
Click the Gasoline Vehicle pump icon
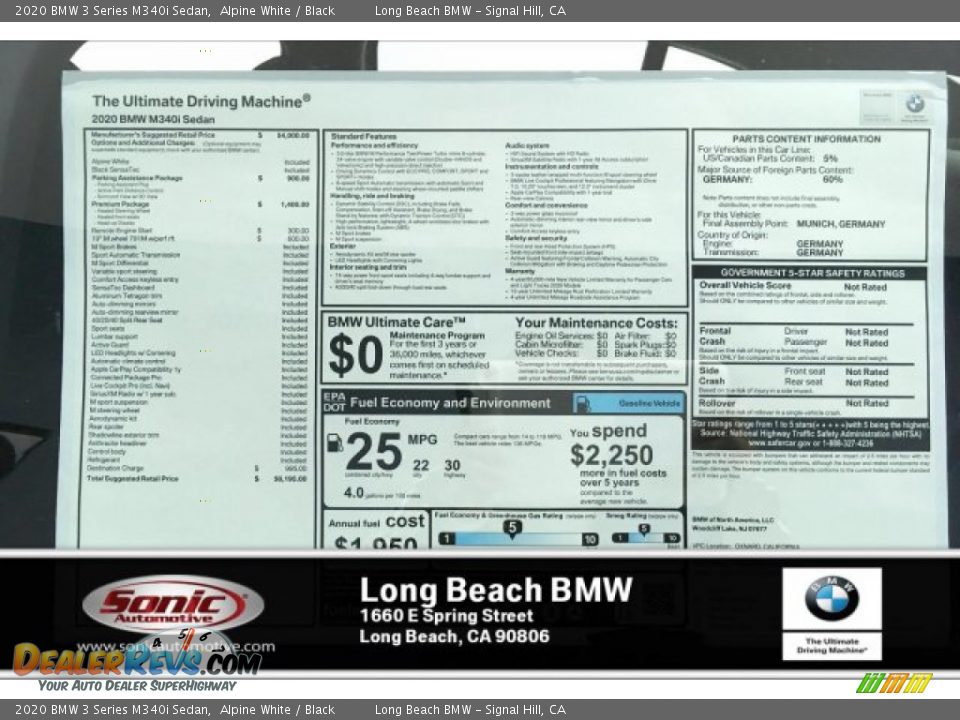[x=583, y=403]
